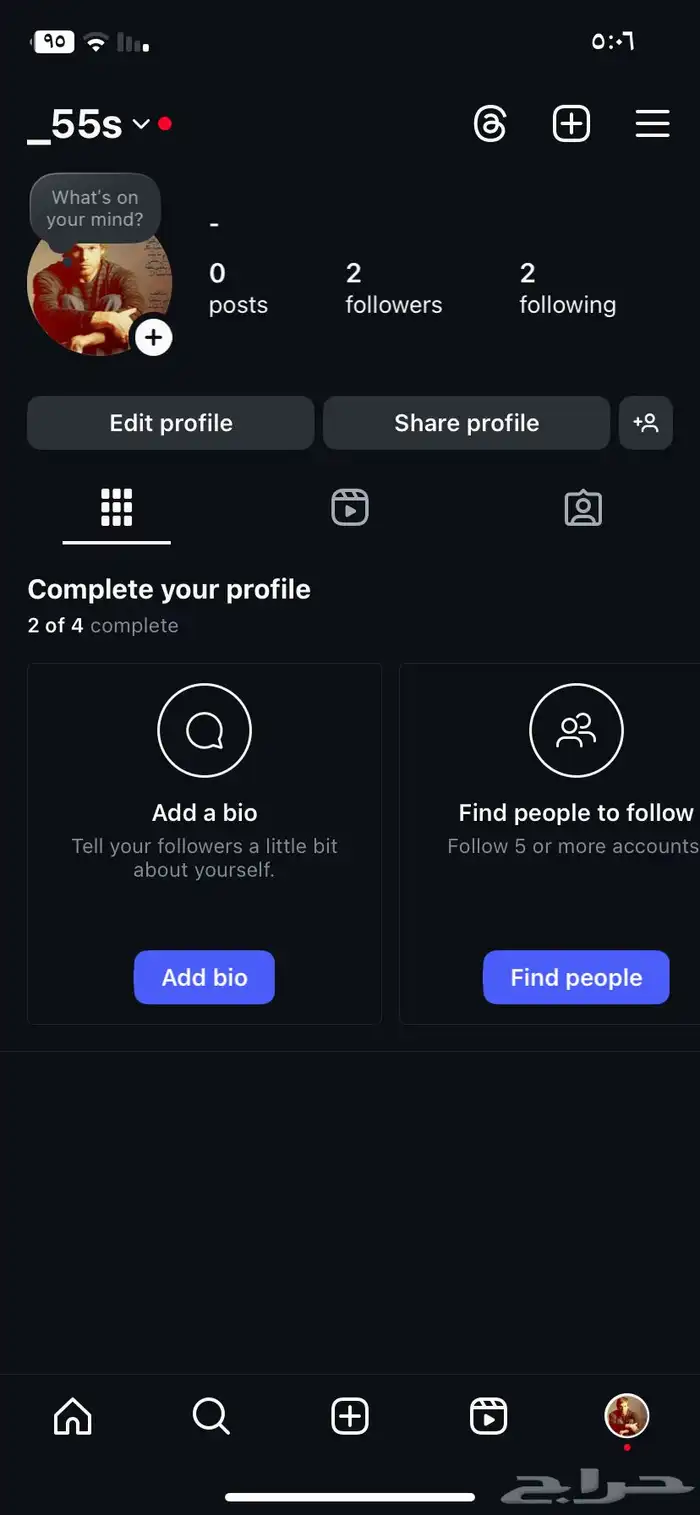Open Search from bottom navigation
The height and width of the screenshot is (1515, 700).
pos(211,1416)
